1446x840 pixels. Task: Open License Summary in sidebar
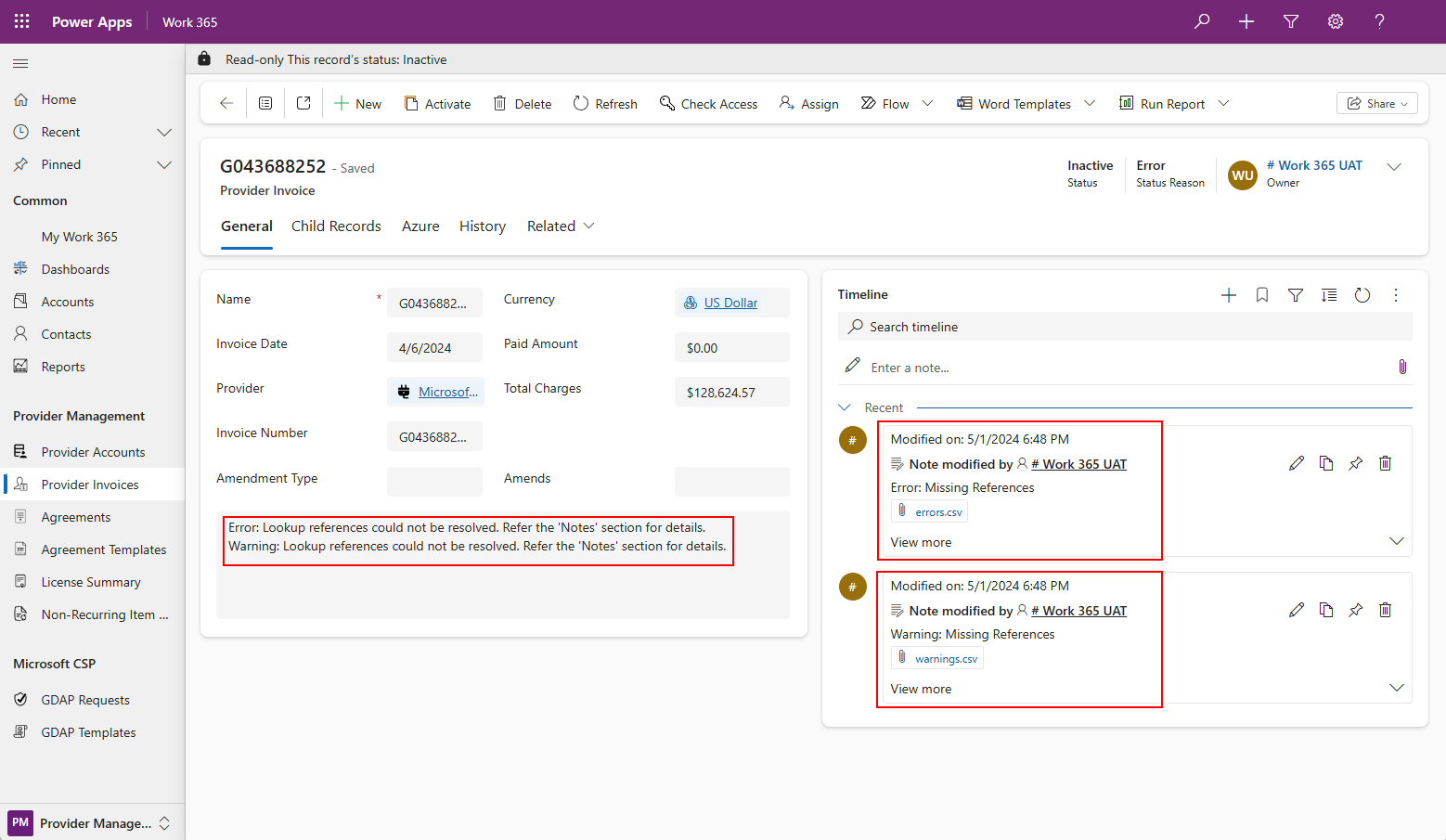pyautogui.click(x=93, y=582)
